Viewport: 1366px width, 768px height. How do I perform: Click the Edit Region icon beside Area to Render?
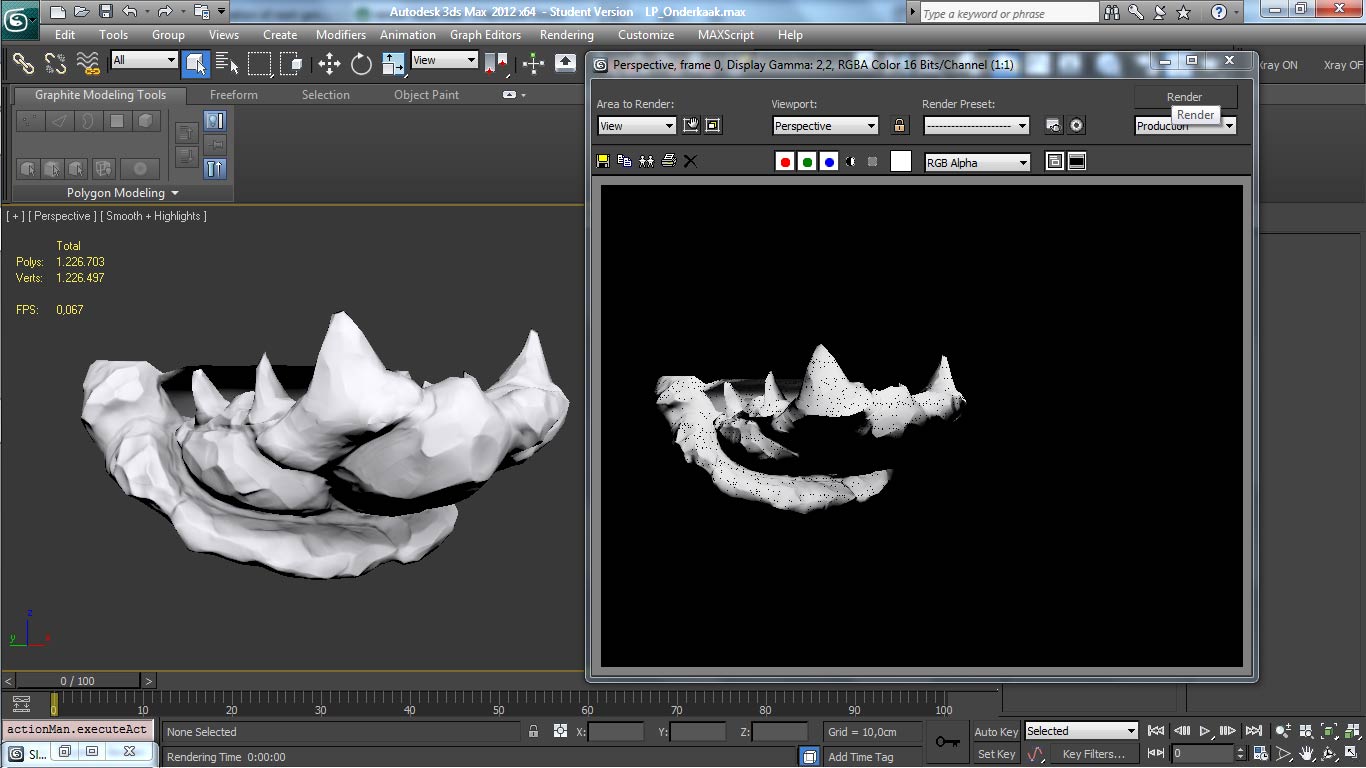pyautogui.click(x=691, y=125)
